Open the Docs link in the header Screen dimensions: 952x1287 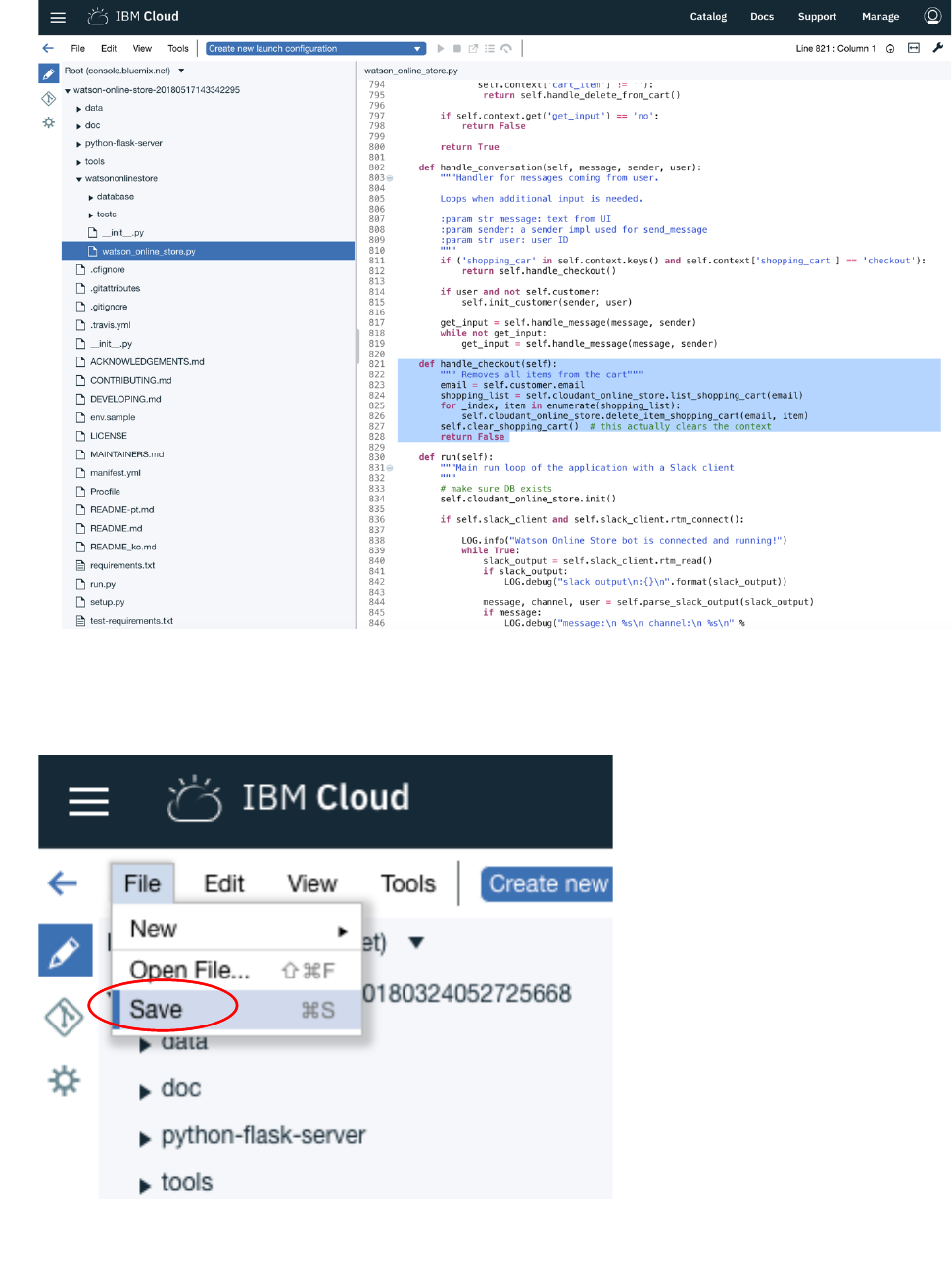tap(762, 16)
